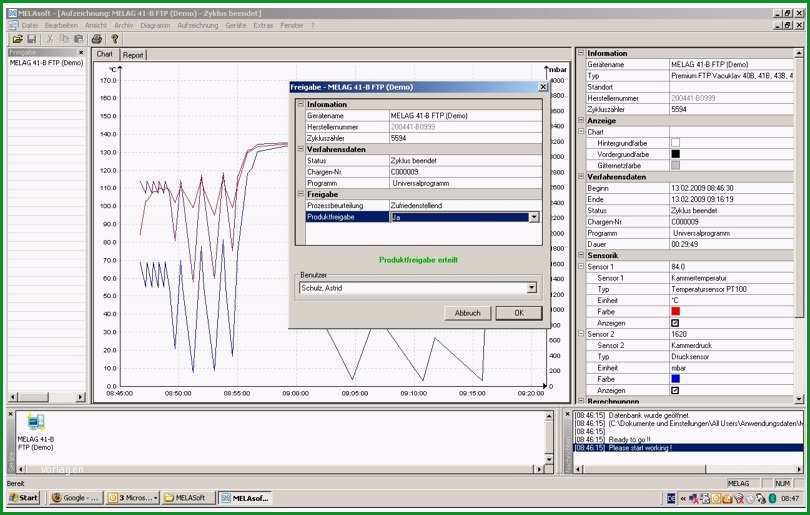This screenshot has width=810, height=515.
Task: Click the blue Farbe swatch for Sensor 2
Action: [x=675, y=379]
